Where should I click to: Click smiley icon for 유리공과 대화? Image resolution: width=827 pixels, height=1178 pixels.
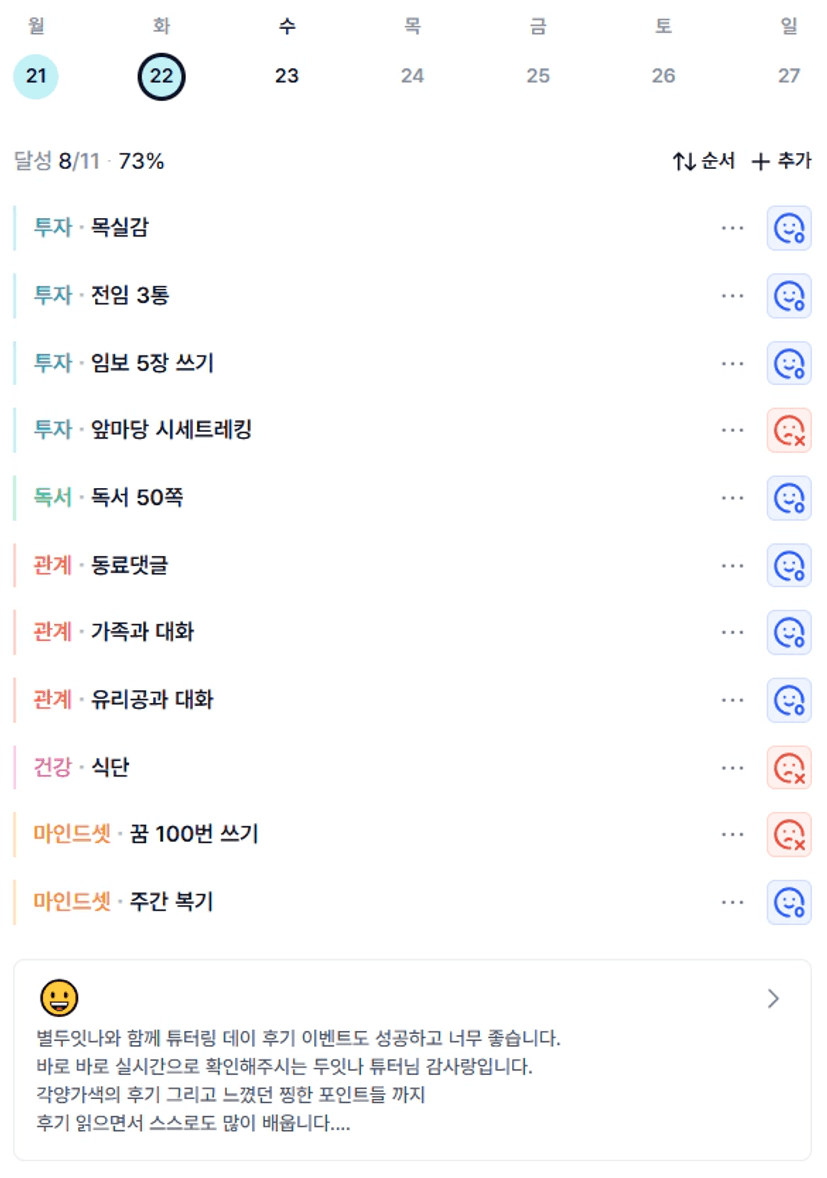click(x=789, y=700)
